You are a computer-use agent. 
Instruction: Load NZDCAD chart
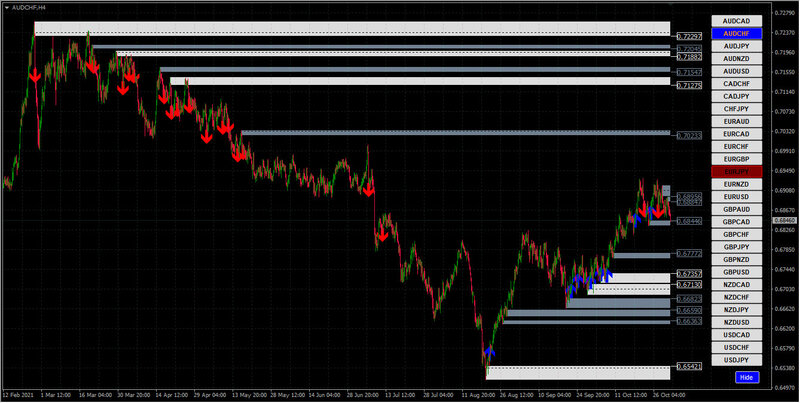737,285
